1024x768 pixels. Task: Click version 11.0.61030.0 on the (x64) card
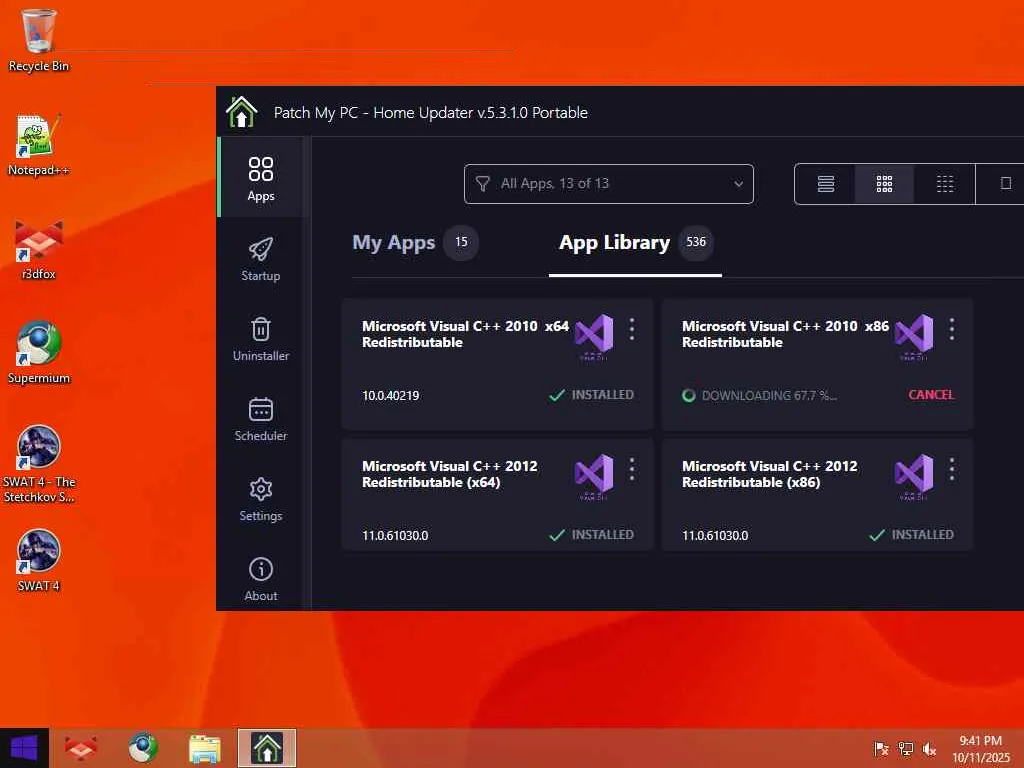pos(395,536)
